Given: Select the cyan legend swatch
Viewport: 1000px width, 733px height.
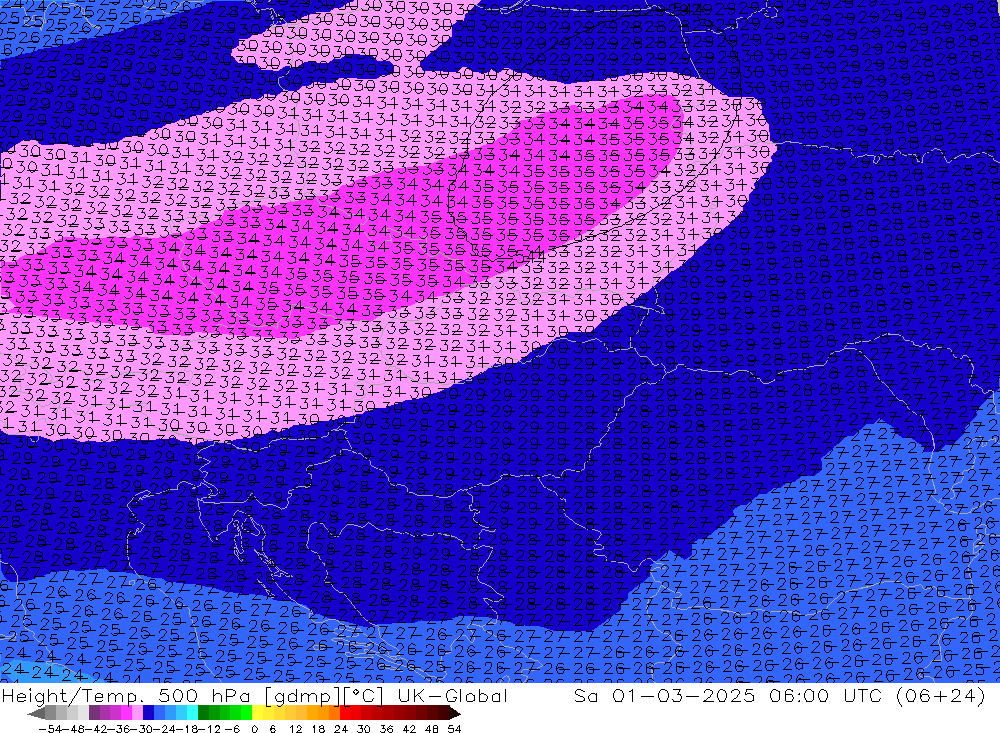Looking at the screenshot, I should (192, 713).
